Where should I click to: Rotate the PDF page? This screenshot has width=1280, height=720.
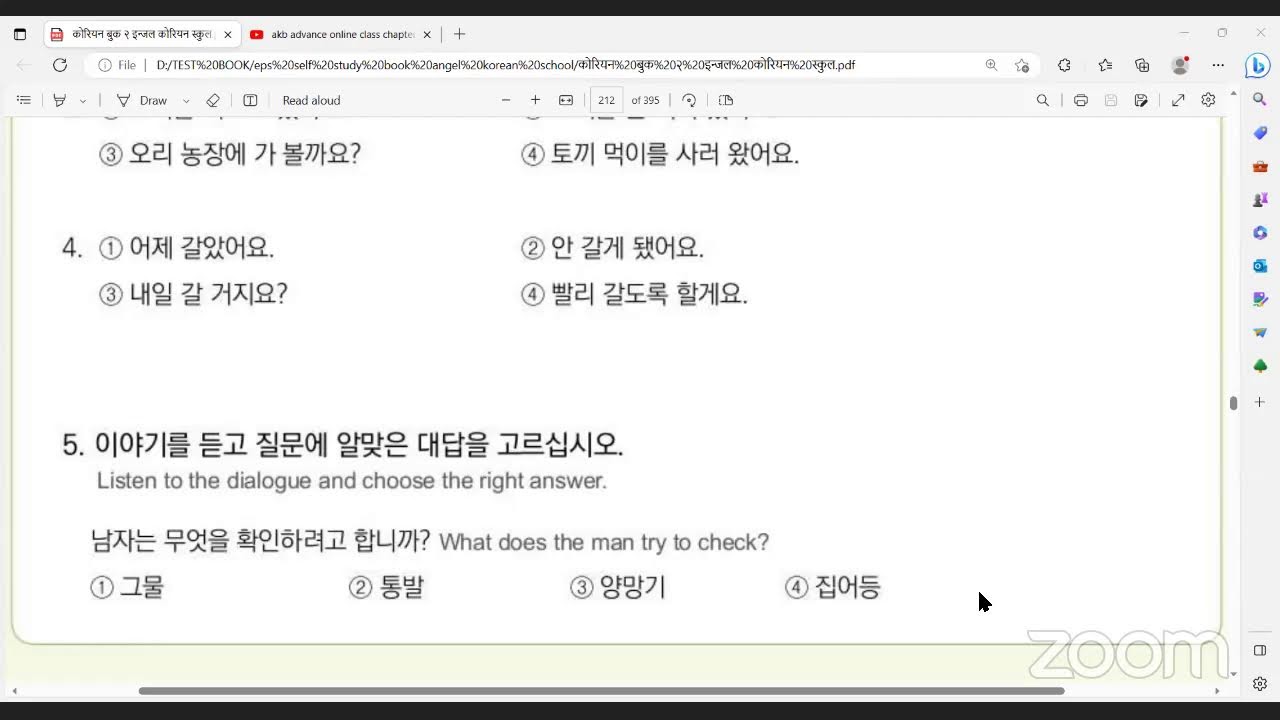(689, 100)
